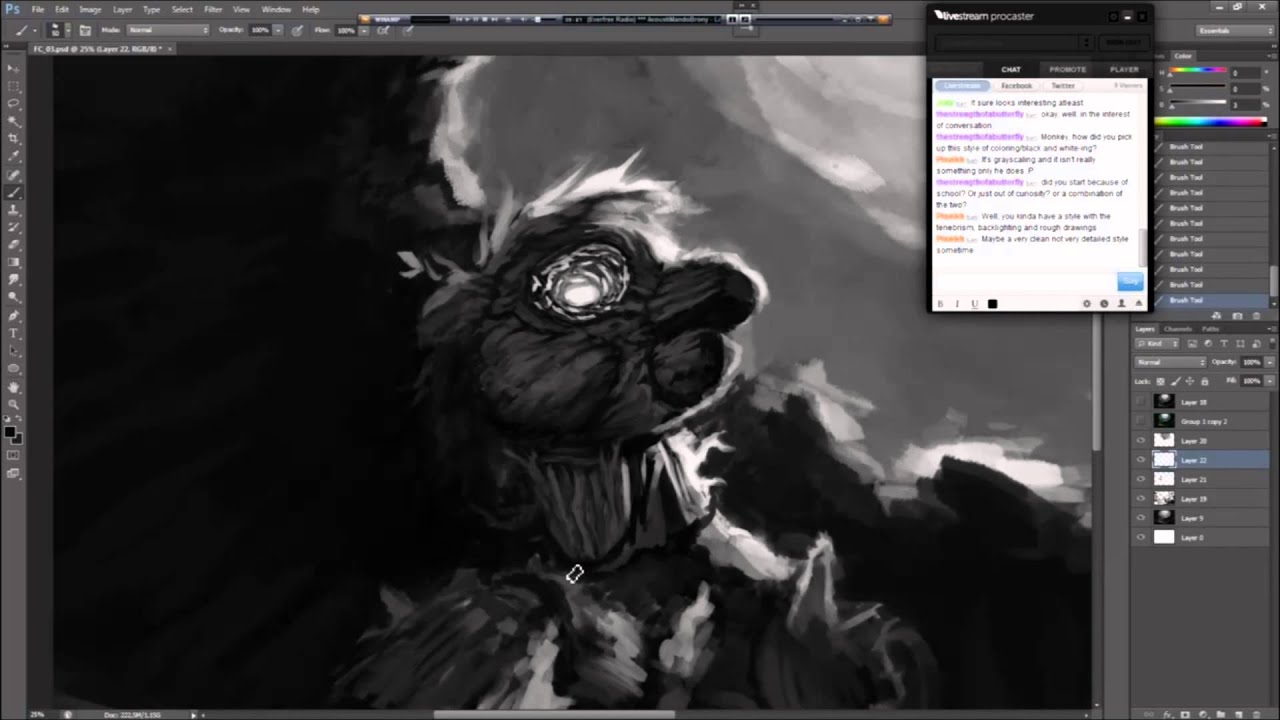Toggle visibility of Layer 9
Viewport: 1280px width, 720px height.
pyautogui.click(x=1141, y=518)
